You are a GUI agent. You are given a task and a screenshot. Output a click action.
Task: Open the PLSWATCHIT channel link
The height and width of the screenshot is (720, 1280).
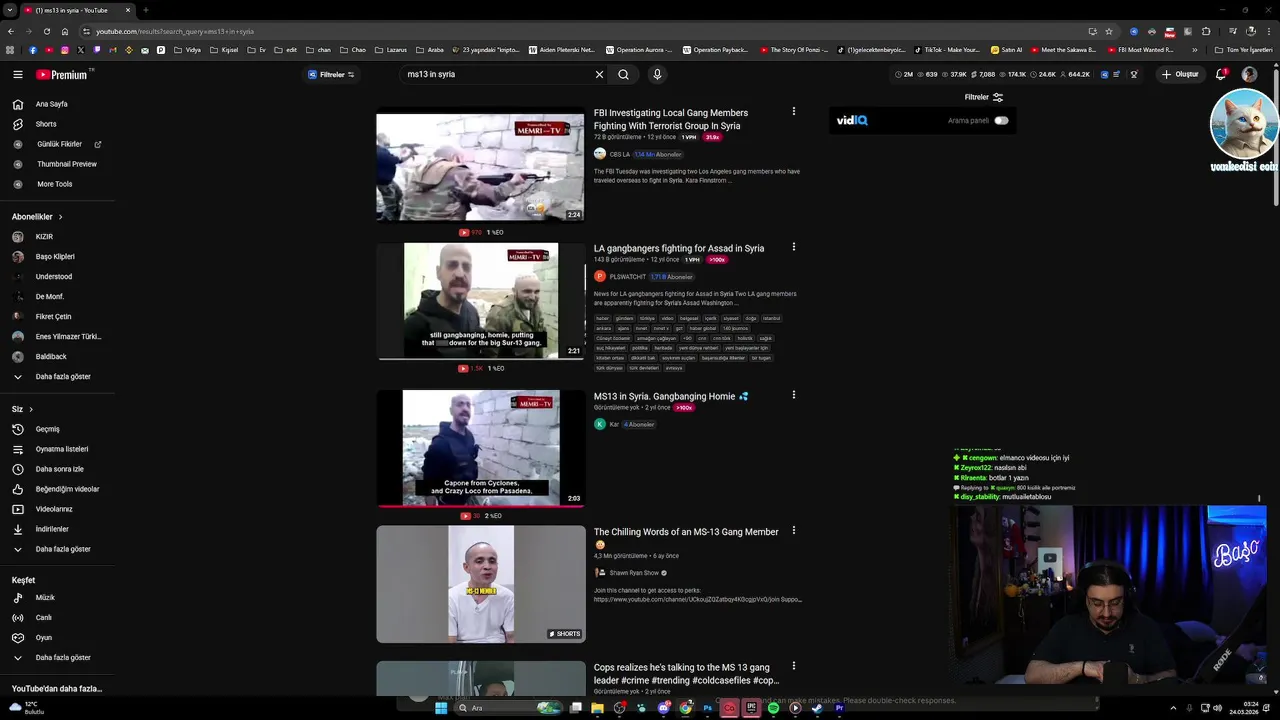(627, 277)
